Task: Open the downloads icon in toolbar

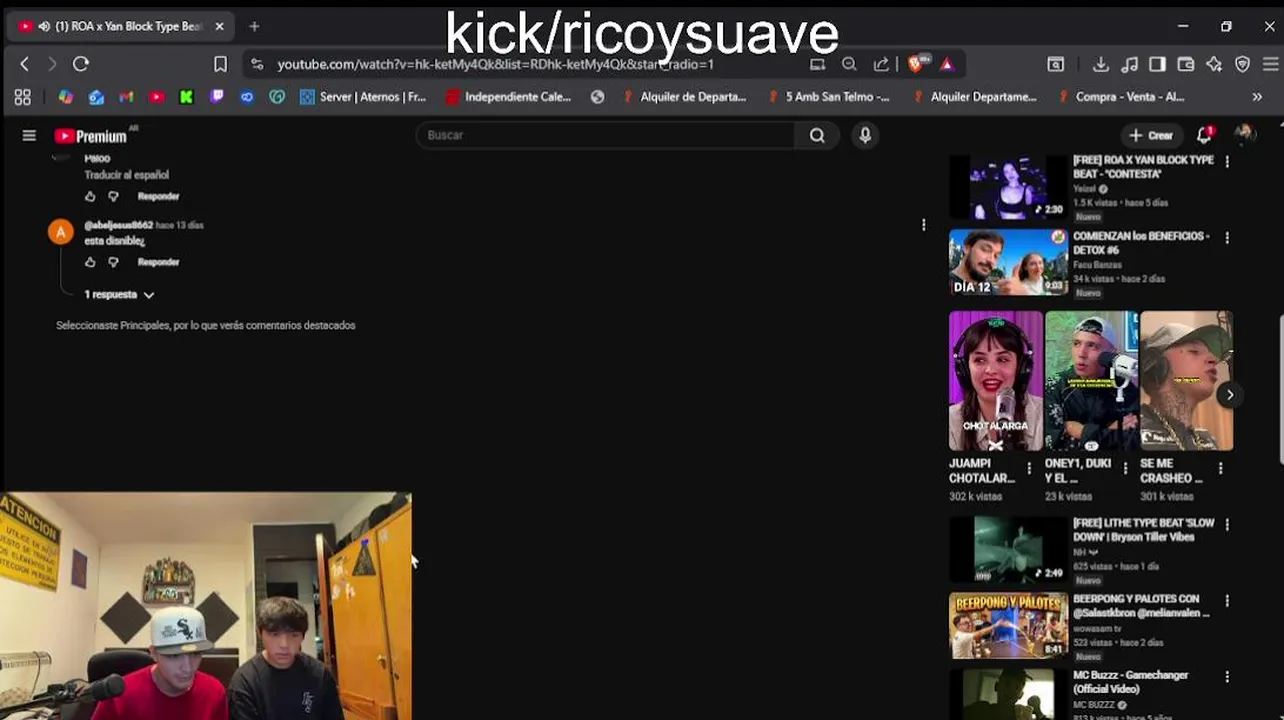Action: (1101, 64)
